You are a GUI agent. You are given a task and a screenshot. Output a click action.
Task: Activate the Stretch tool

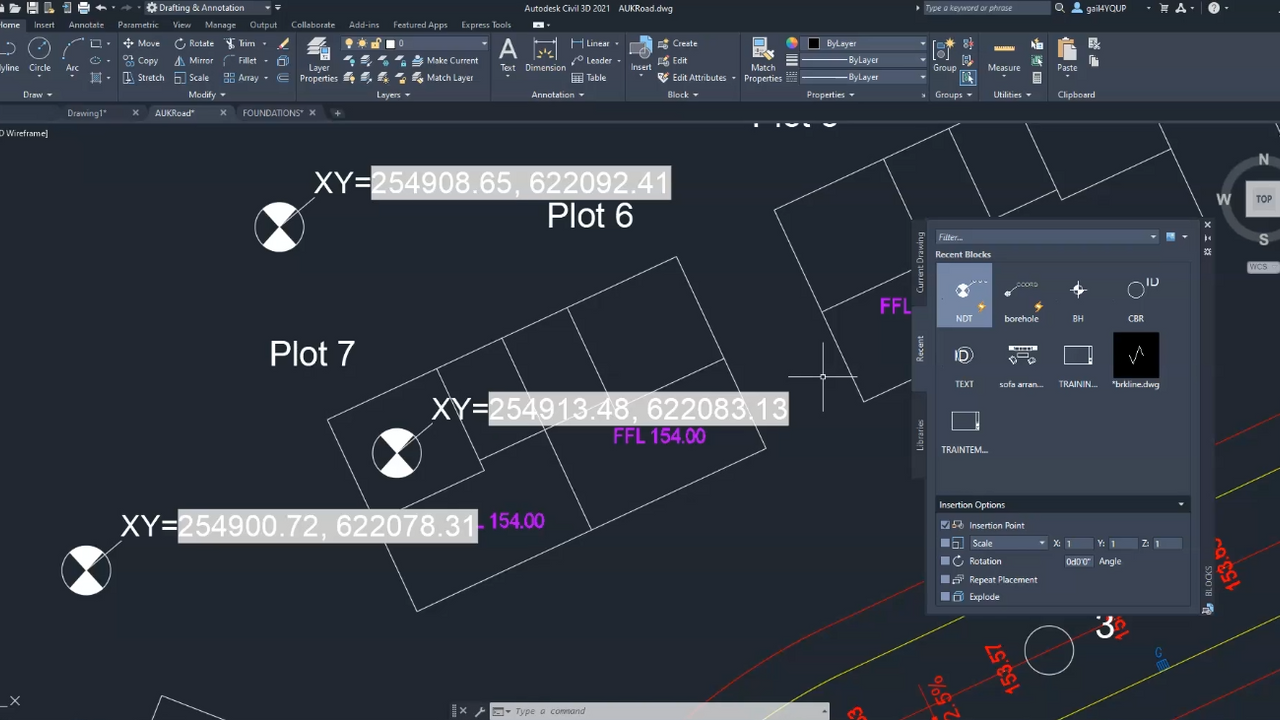[143, 77]
